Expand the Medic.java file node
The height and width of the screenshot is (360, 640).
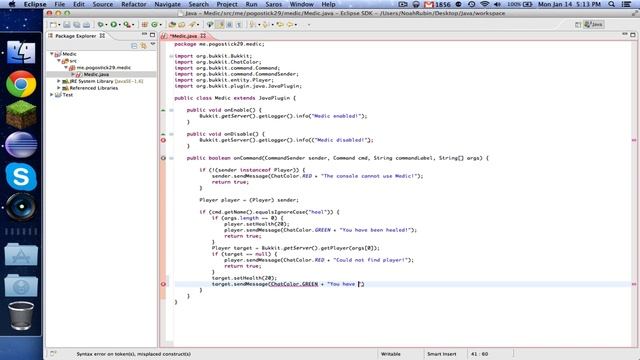[73, 74]
